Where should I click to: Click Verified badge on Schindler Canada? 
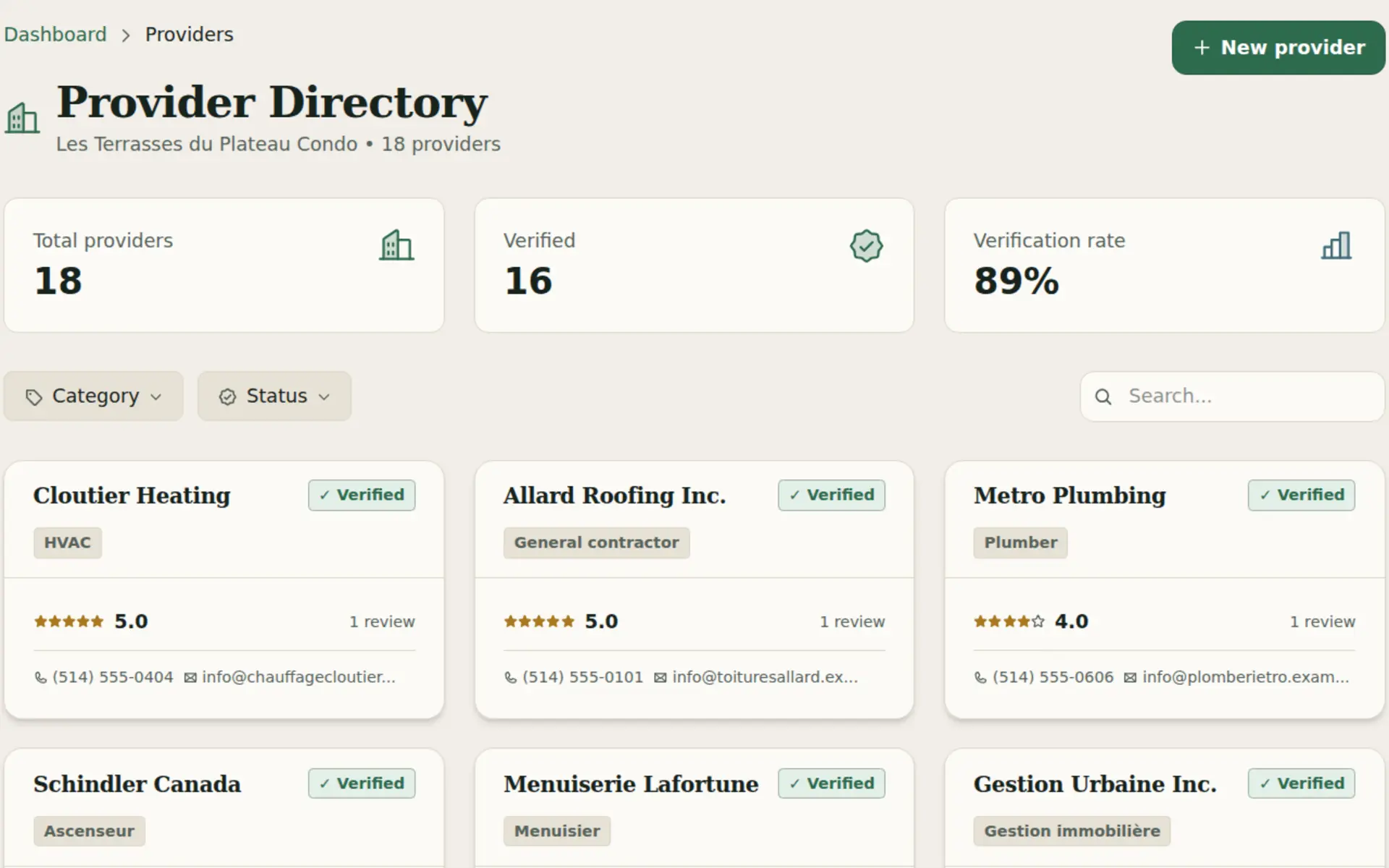362,783
